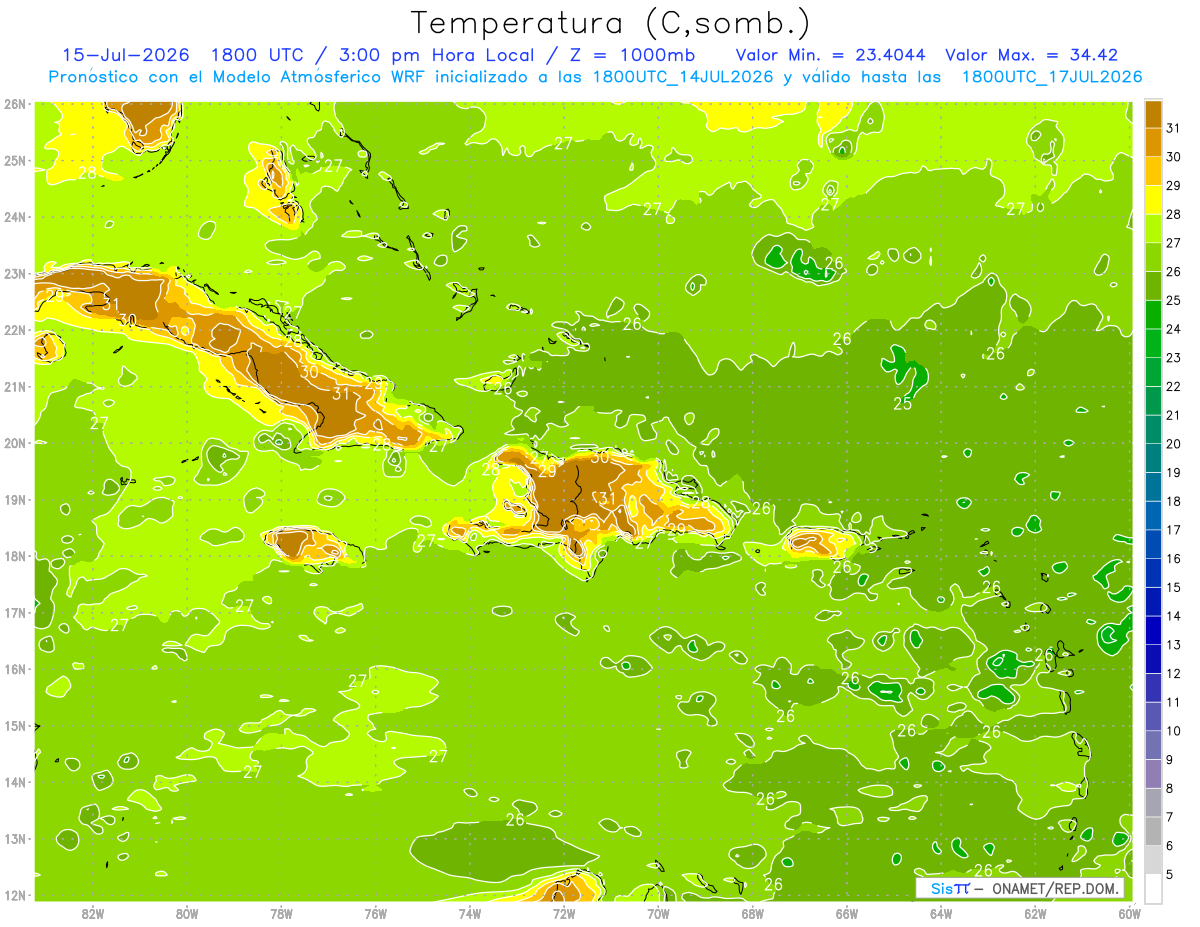
Task: Click the 'Valor Max. = 34.42' readout
Action: pyautogui.click(x=1031, y=55)
